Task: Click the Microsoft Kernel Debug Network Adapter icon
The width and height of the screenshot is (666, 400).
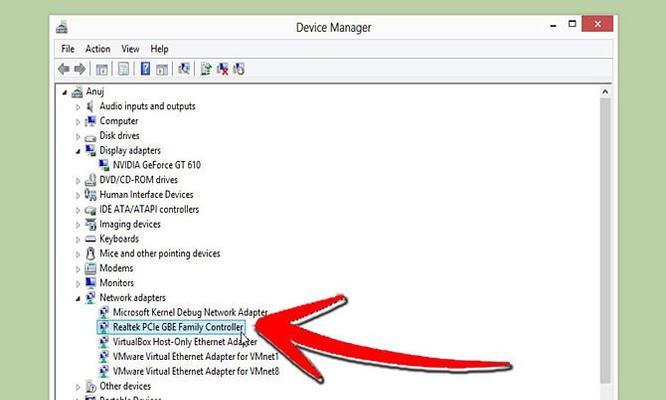Action: [104, 313]
